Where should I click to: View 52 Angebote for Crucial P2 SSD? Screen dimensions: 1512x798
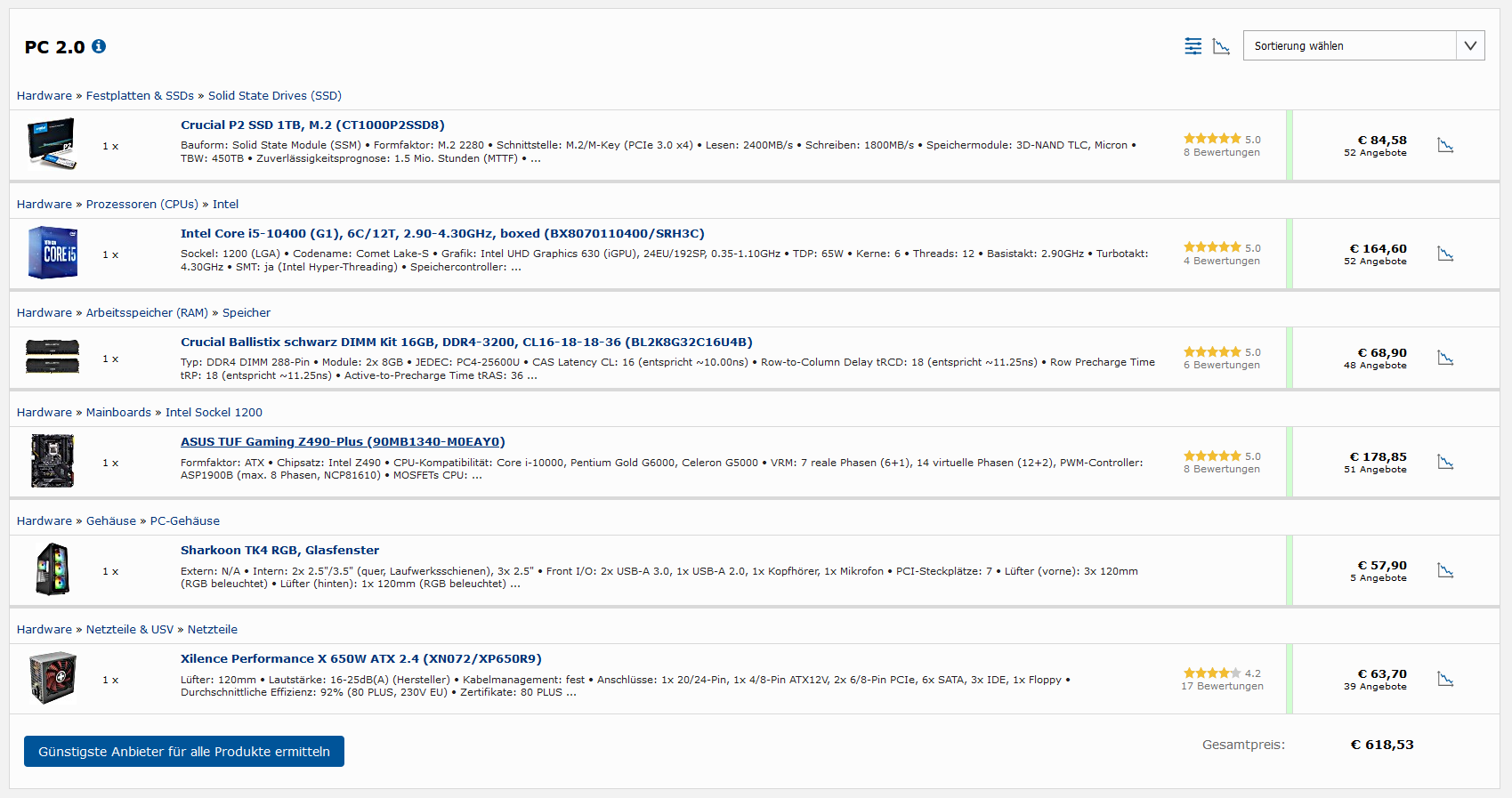[1375, 153]
